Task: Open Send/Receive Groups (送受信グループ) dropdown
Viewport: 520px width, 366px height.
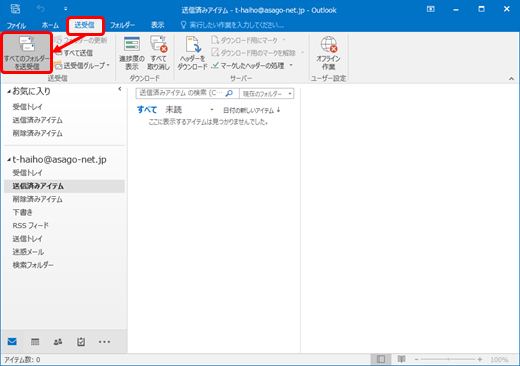Action: pyautogui.click(x=82, y=65)
